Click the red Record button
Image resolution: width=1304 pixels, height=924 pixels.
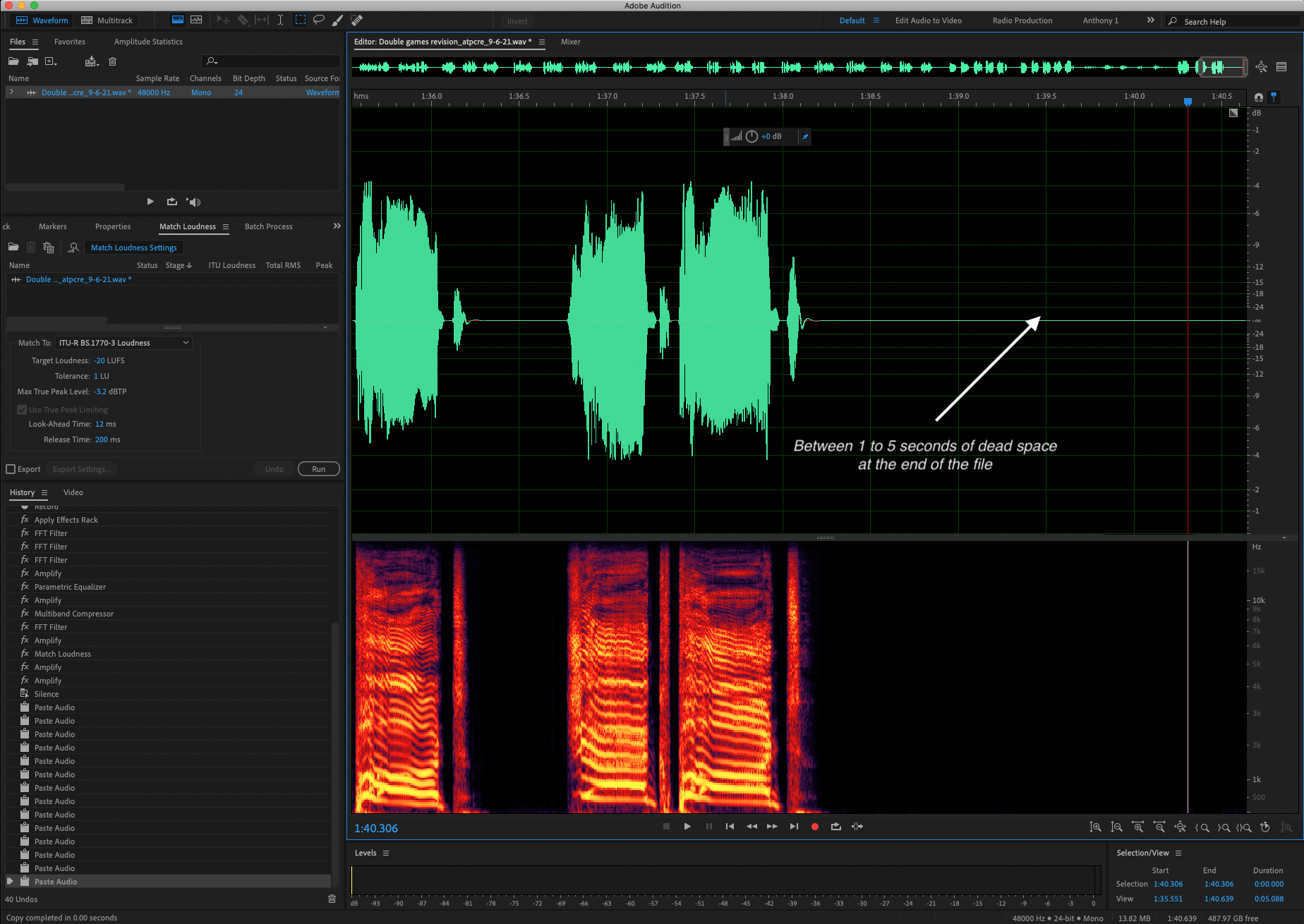815,827
